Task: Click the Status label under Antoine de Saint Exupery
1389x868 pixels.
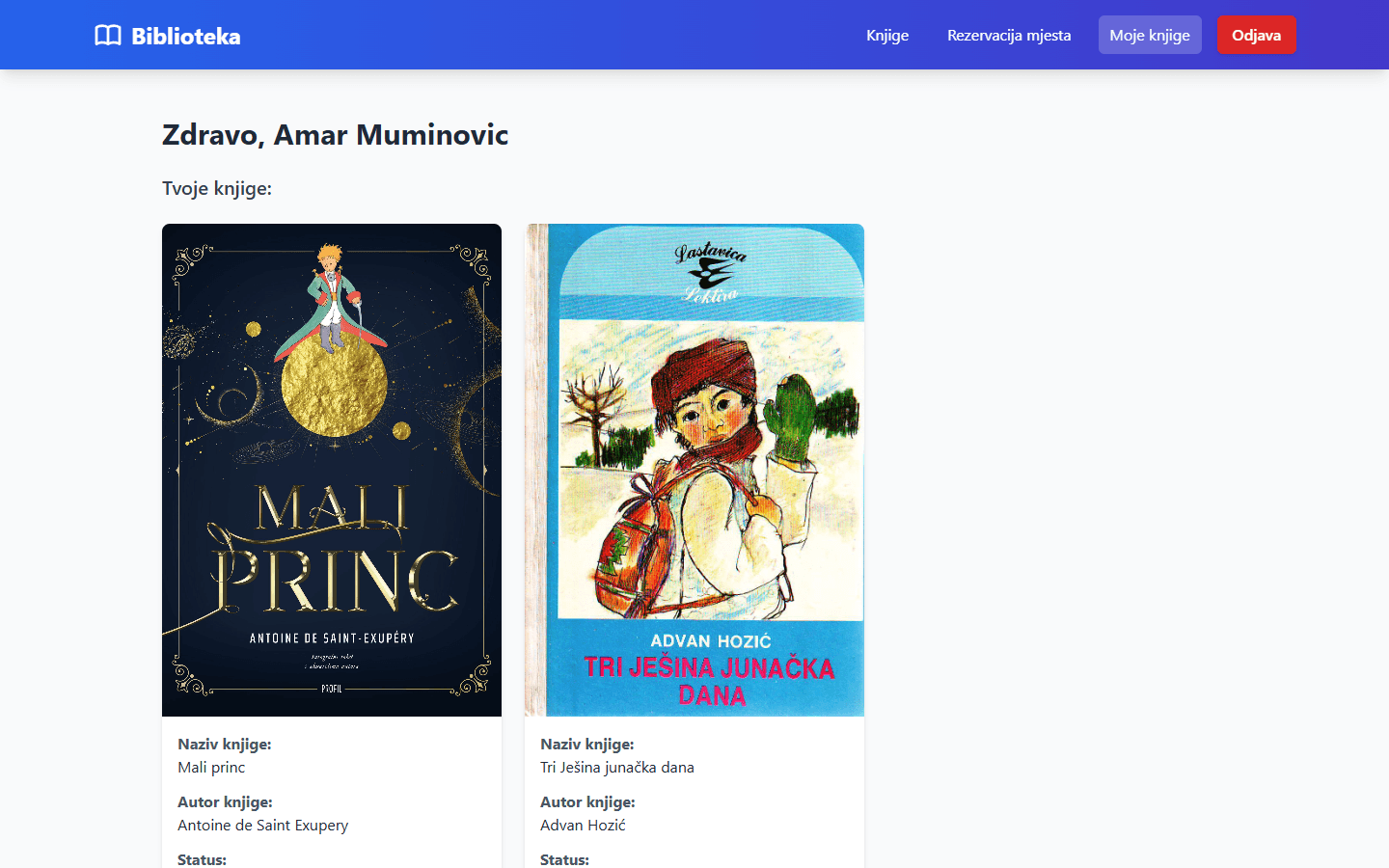Action: click(202, 859)
